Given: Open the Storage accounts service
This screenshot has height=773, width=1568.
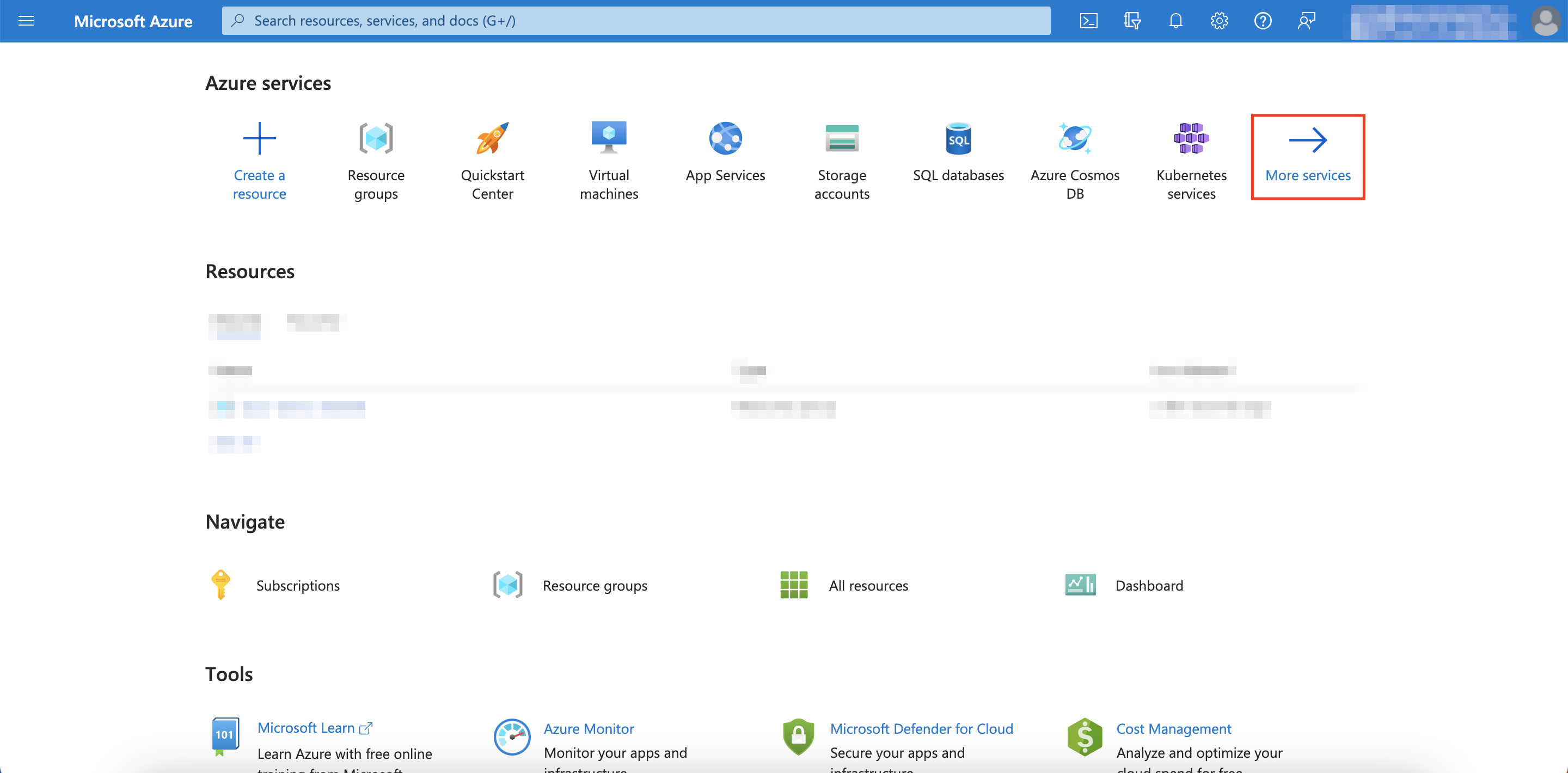Looking at the screenshot, I should 842,158.
